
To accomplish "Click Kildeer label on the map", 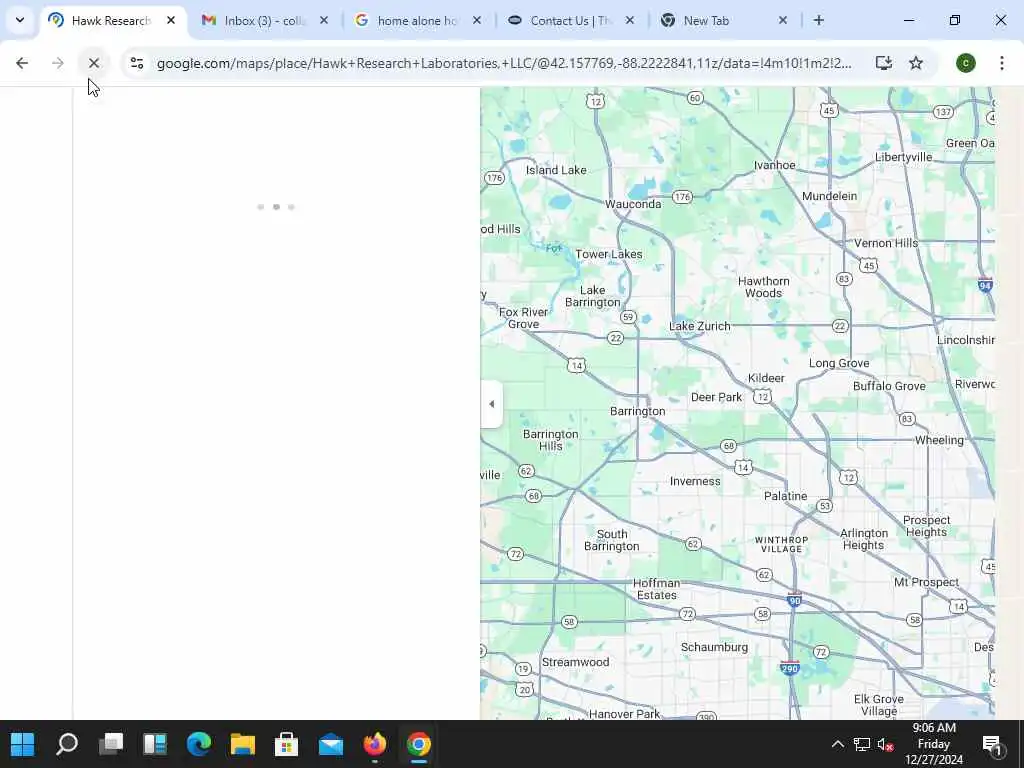I will point(766,377).
